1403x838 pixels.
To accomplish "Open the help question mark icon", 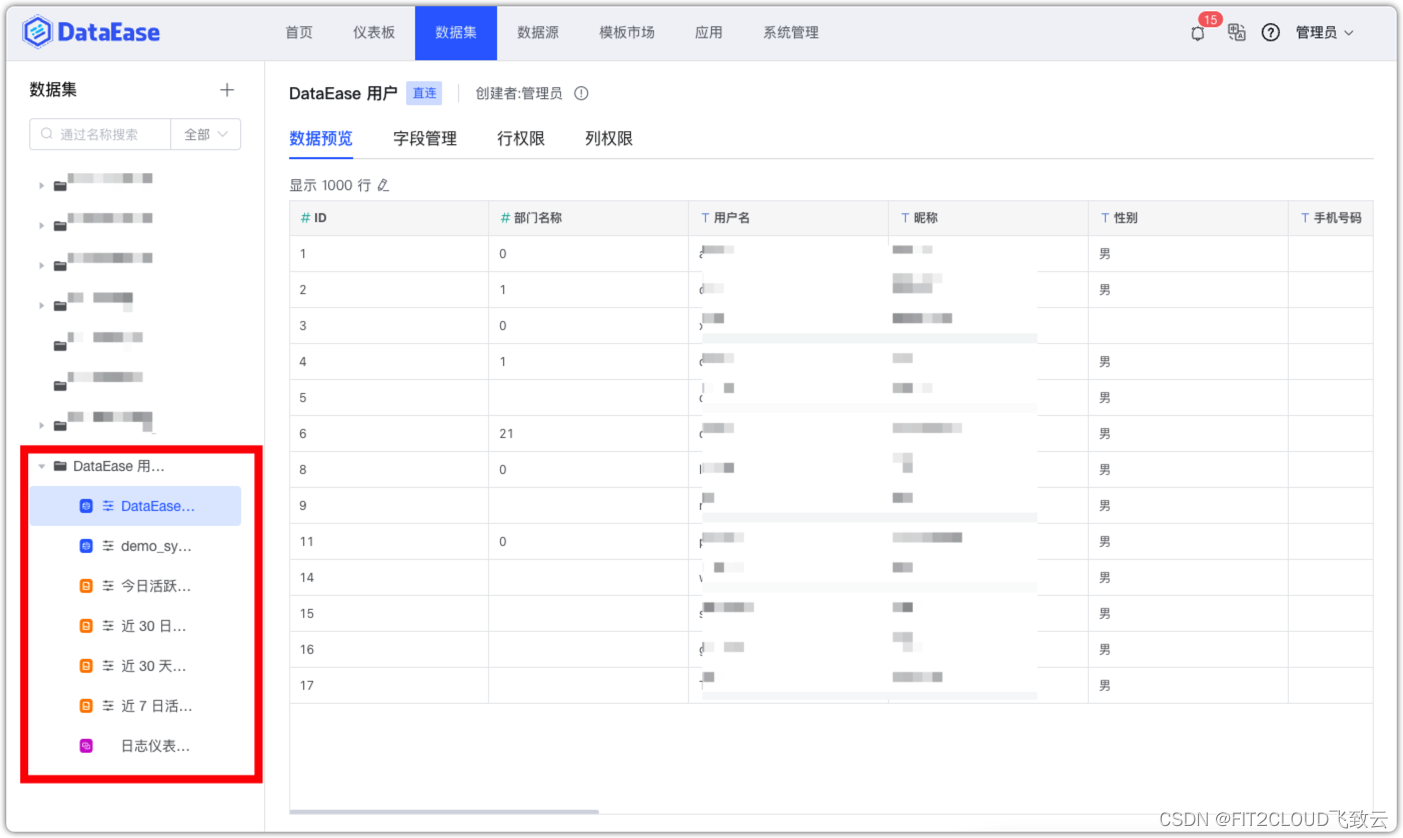I will tap(1271, 33).
